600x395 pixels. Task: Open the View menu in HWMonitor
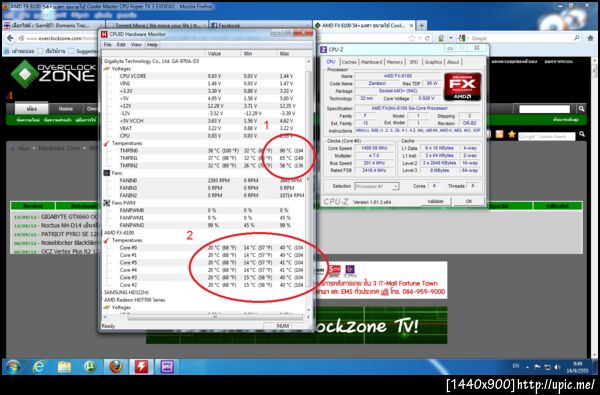(x=136, y=45)
